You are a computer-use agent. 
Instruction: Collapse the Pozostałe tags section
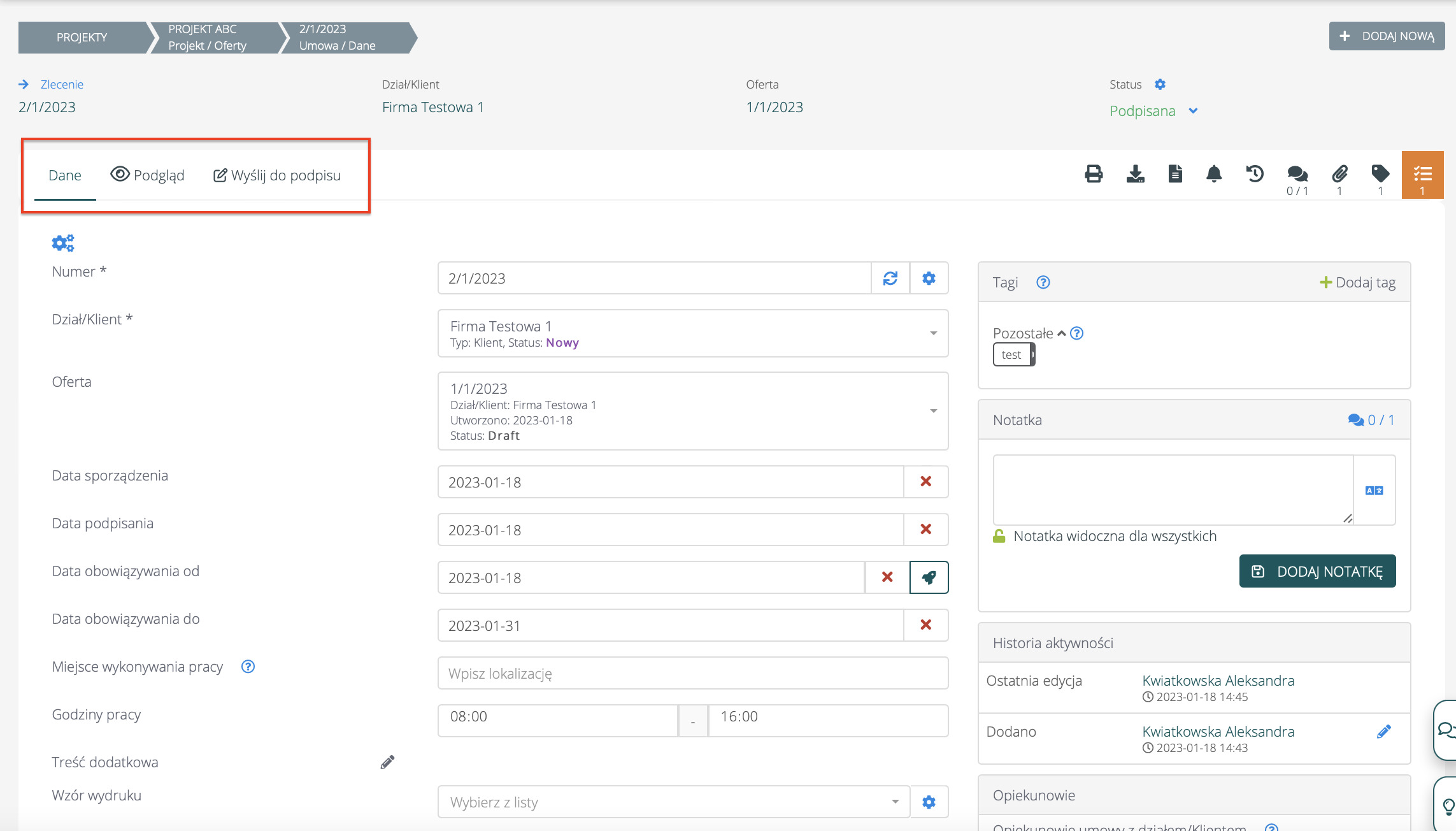[1061, 333]
